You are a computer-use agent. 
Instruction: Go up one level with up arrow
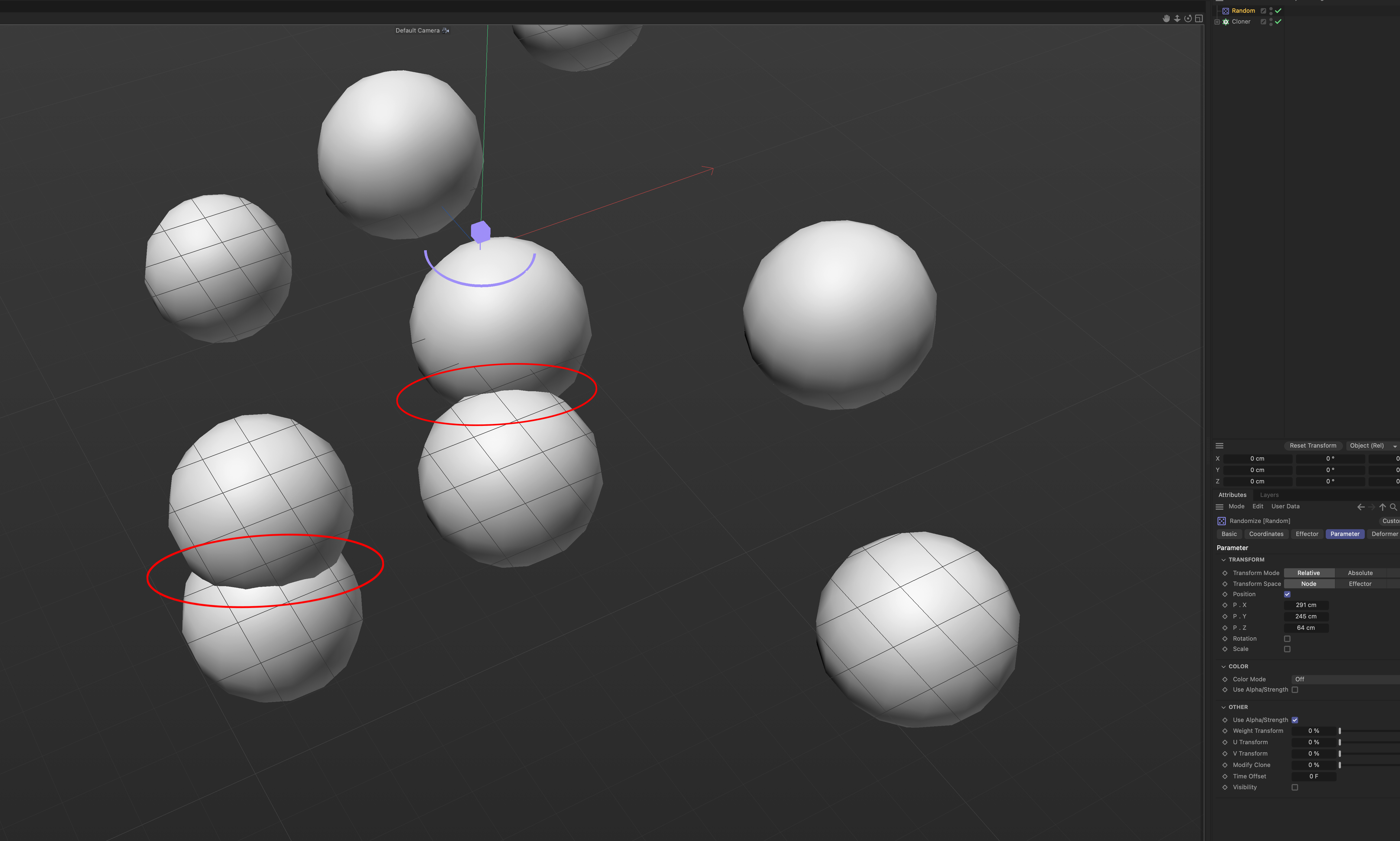coord(1382,507)
